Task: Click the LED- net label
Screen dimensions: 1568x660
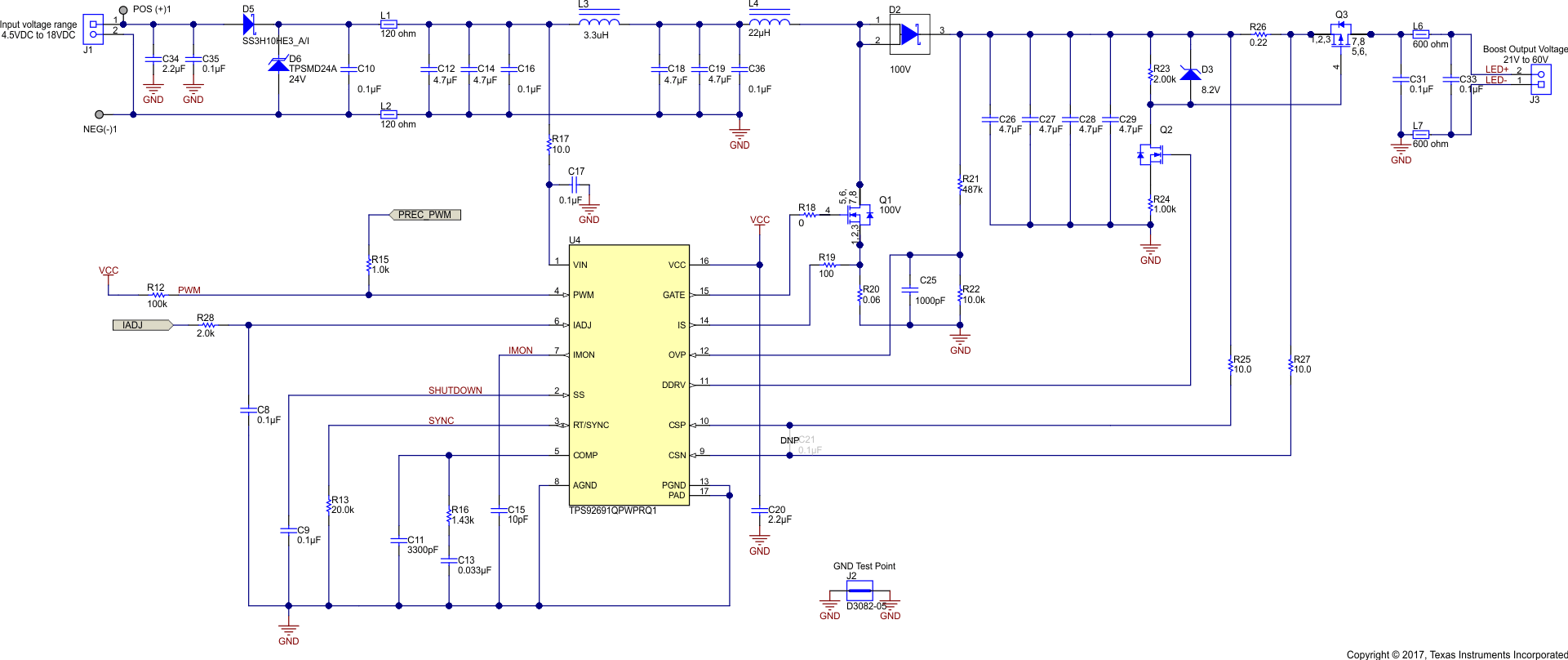Action: [1496, 80]
